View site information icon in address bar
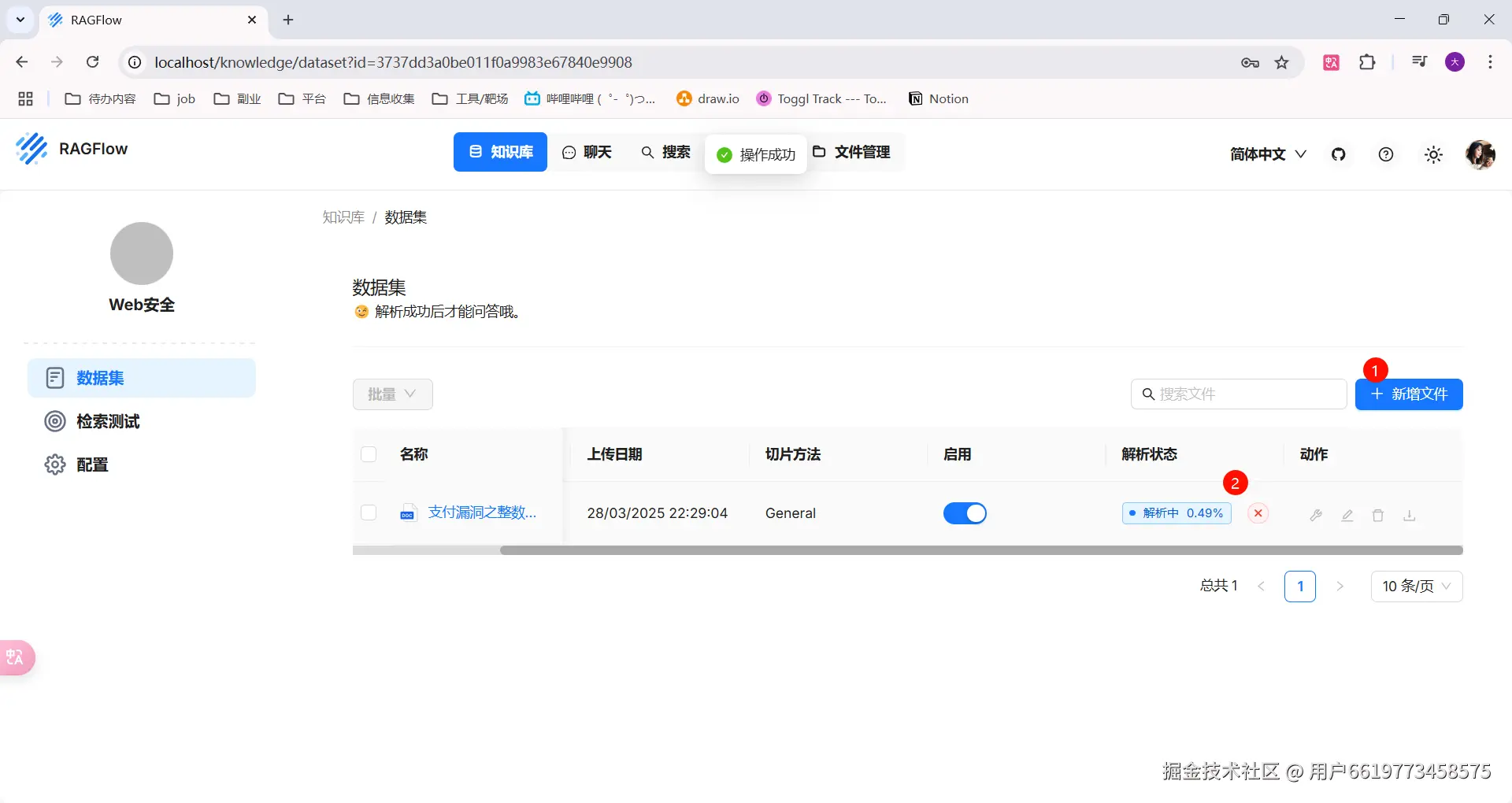The image size is (1512, 803). (x=135, y=62)
